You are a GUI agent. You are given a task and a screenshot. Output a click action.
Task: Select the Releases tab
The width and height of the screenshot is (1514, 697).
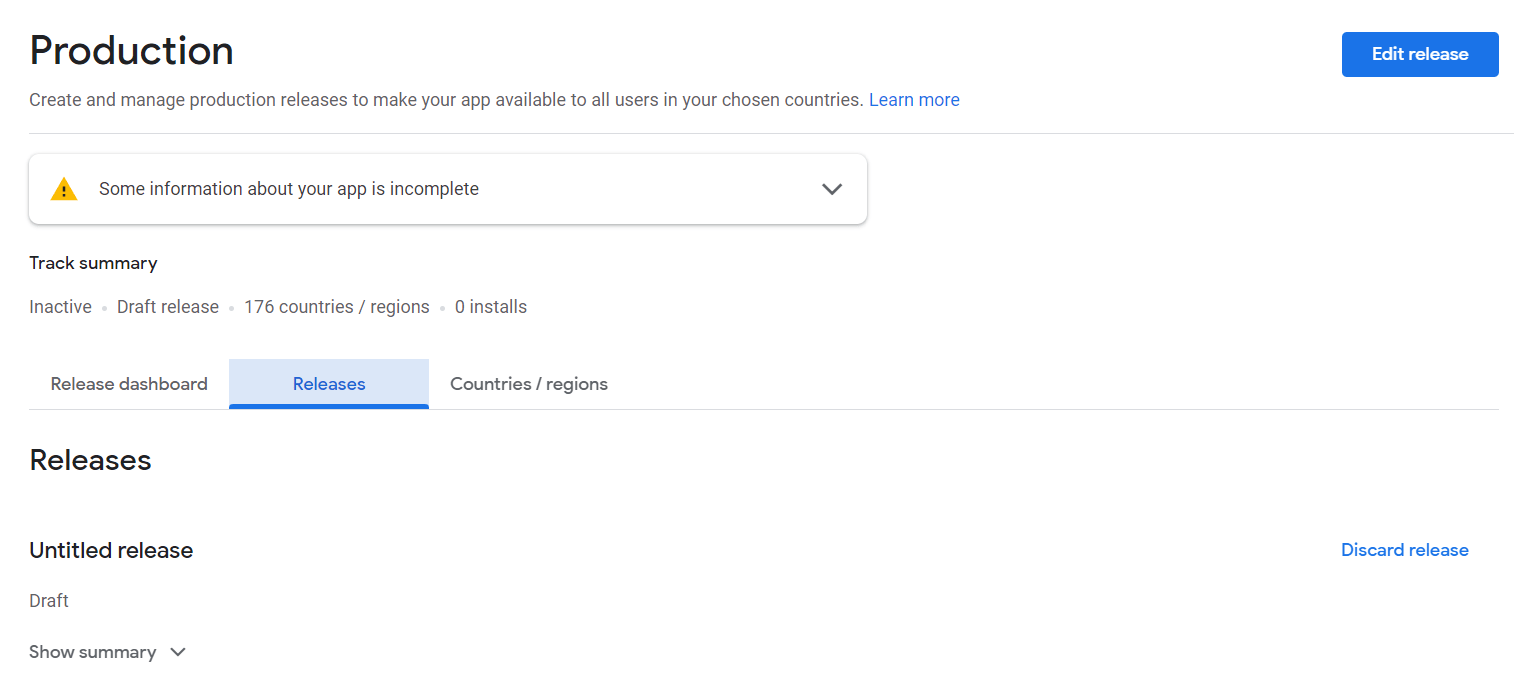[x=329, y=384]
